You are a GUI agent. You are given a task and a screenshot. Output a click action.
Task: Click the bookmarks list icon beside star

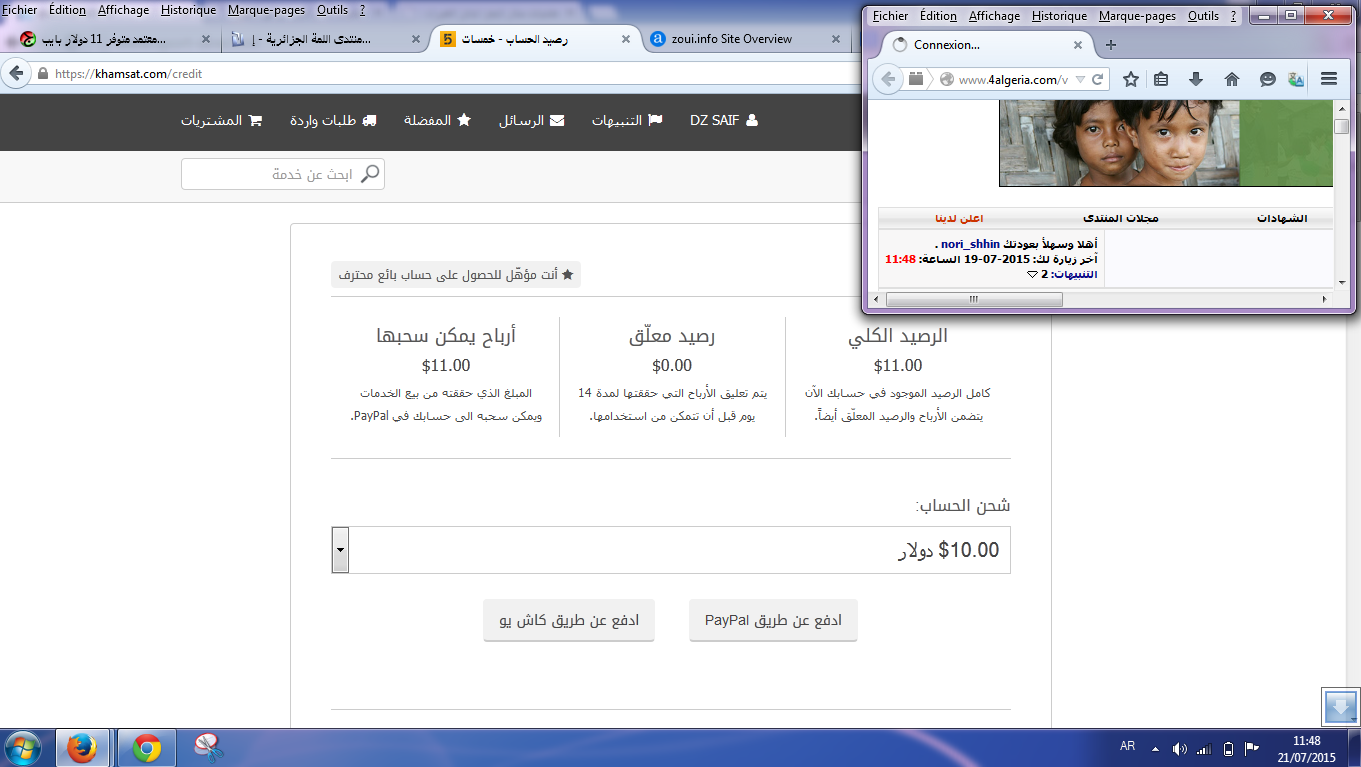1161,79
